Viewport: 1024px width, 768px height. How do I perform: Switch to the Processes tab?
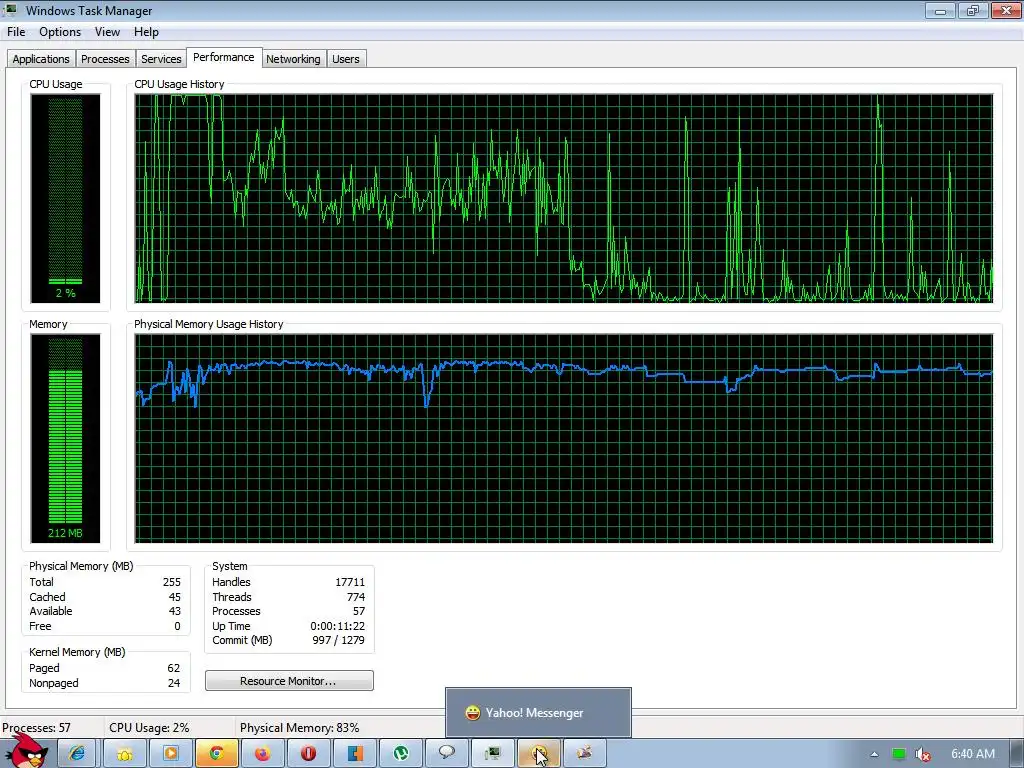point(105,59)
